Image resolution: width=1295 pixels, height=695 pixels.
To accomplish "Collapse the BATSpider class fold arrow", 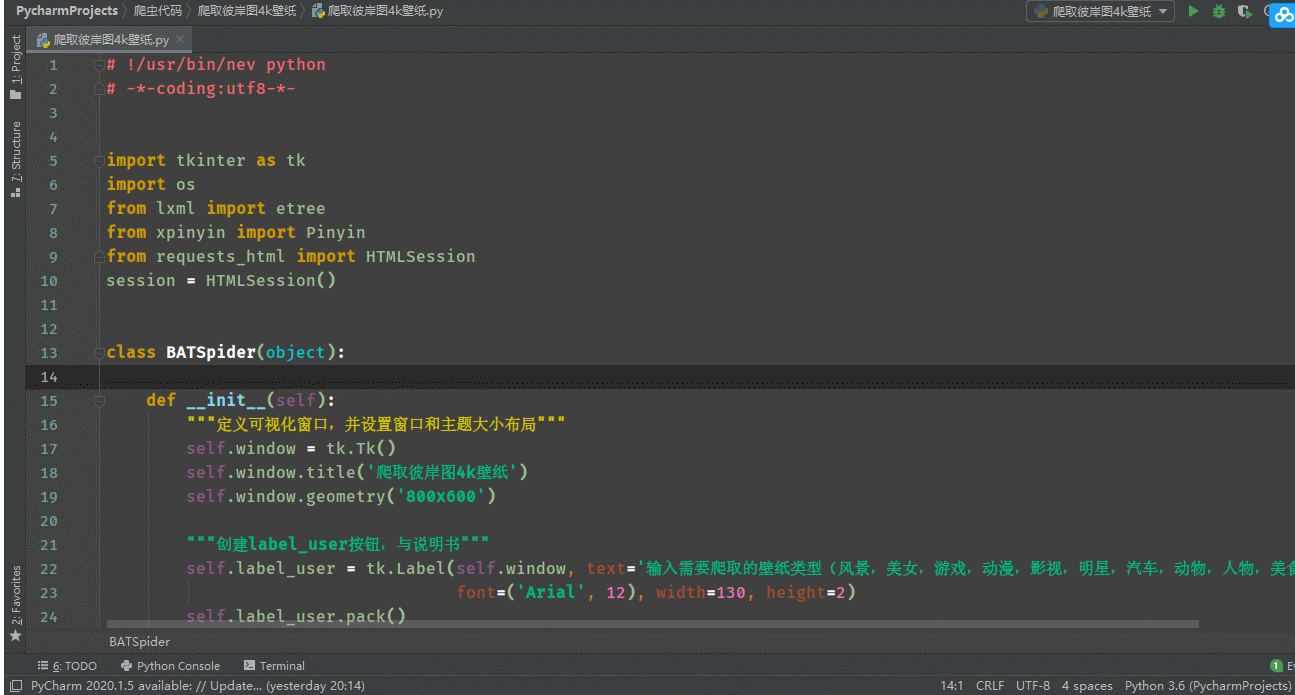I will click(x=97, y=352).
